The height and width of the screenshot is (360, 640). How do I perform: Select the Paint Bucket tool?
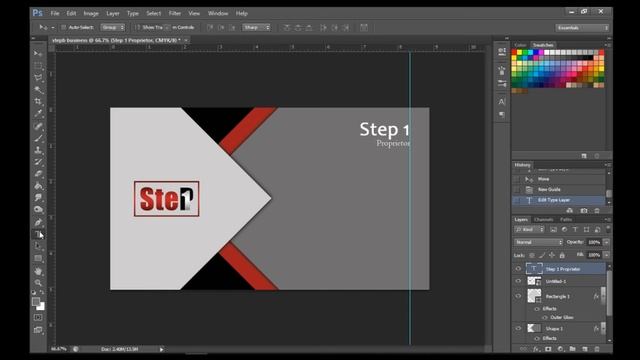pyautogui.click(x=38, y=186)
